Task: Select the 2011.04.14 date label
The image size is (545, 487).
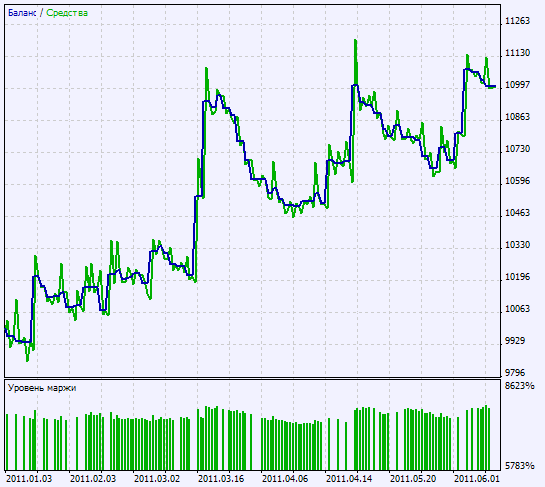Action: tap(349, 479)
